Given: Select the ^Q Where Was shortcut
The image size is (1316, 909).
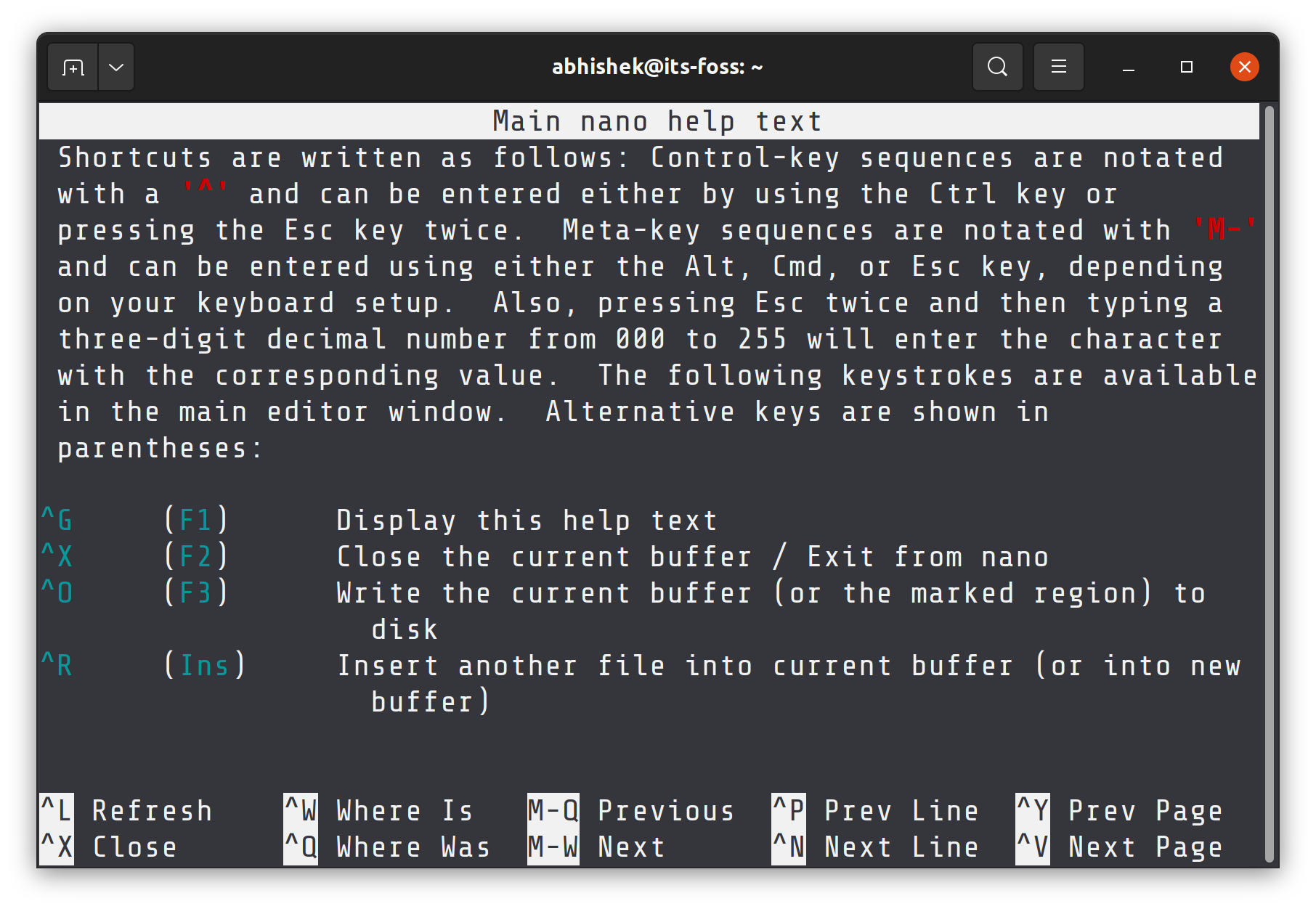Looking at the screenshot, I should pos(387,847).
